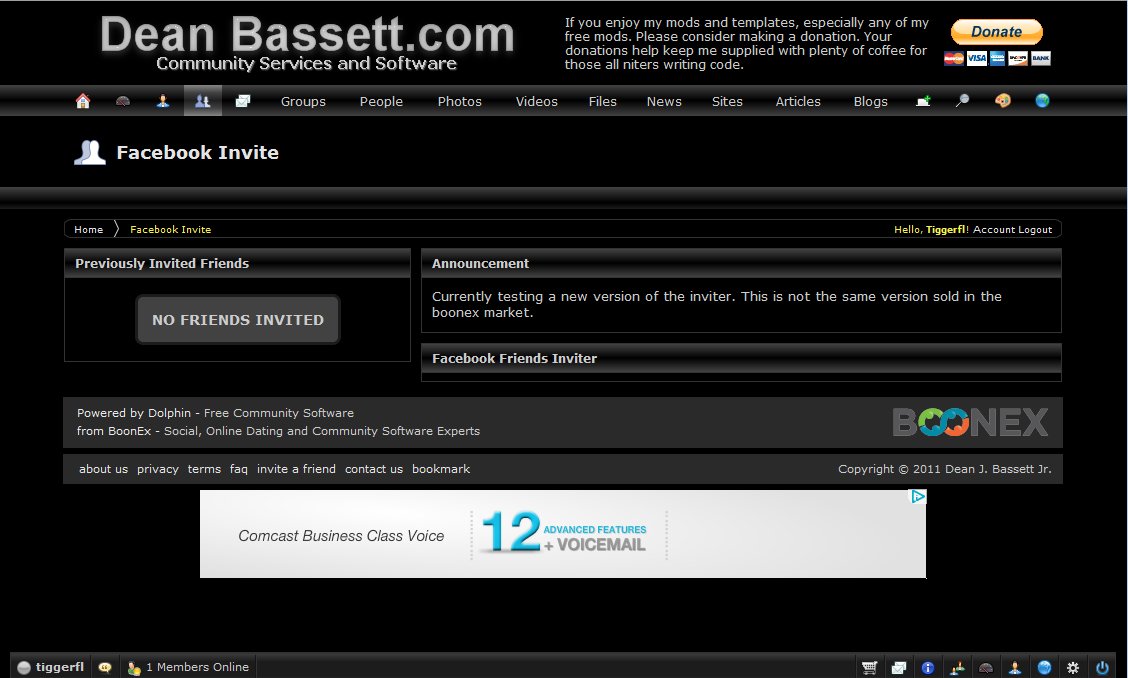Click the gray status circle beside tiggerfl
This screenshot has width=1128, height=678.
pyautogui.click(x=24, y=668)
